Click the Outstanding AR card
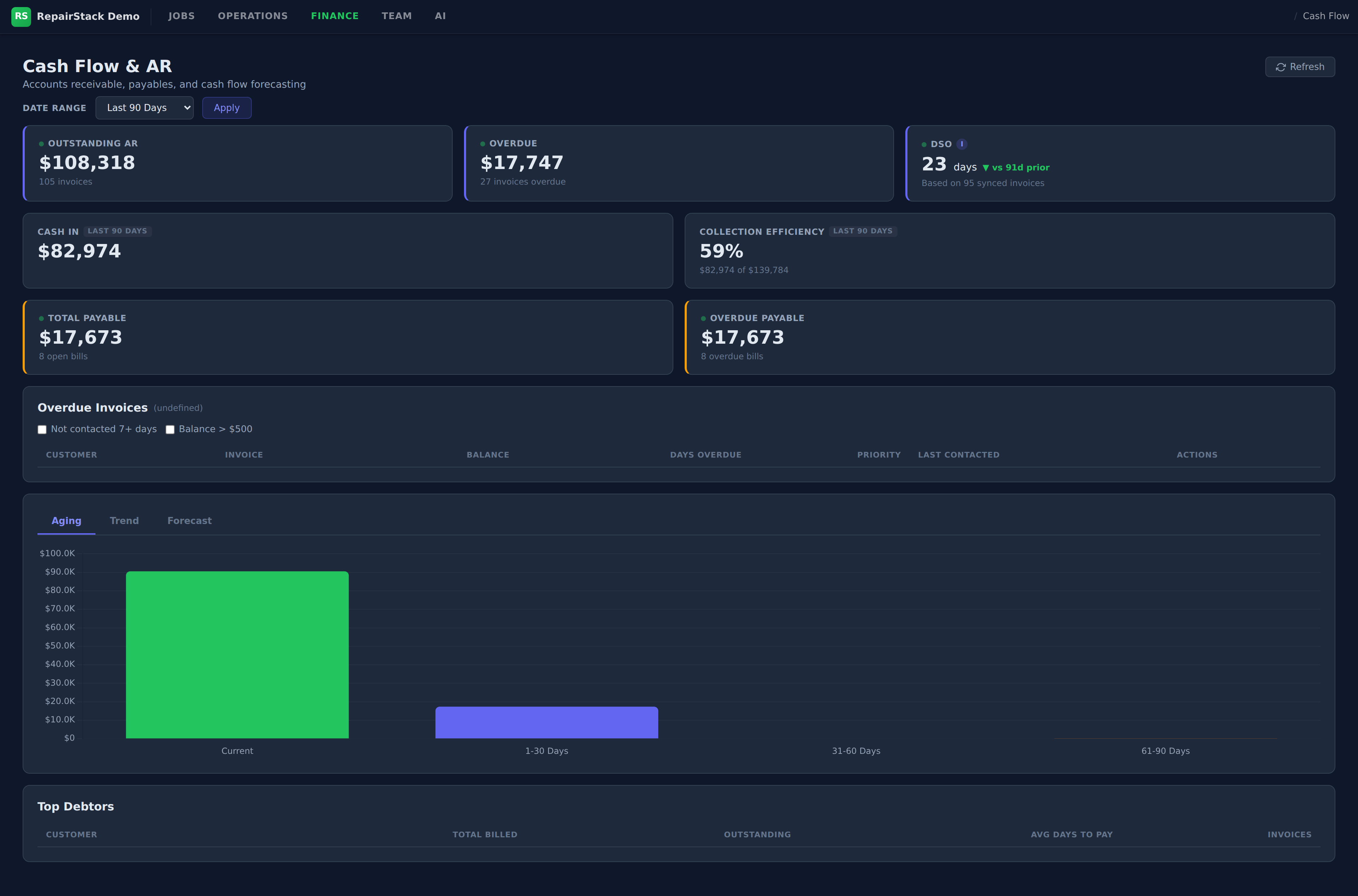 coord(237,163)
